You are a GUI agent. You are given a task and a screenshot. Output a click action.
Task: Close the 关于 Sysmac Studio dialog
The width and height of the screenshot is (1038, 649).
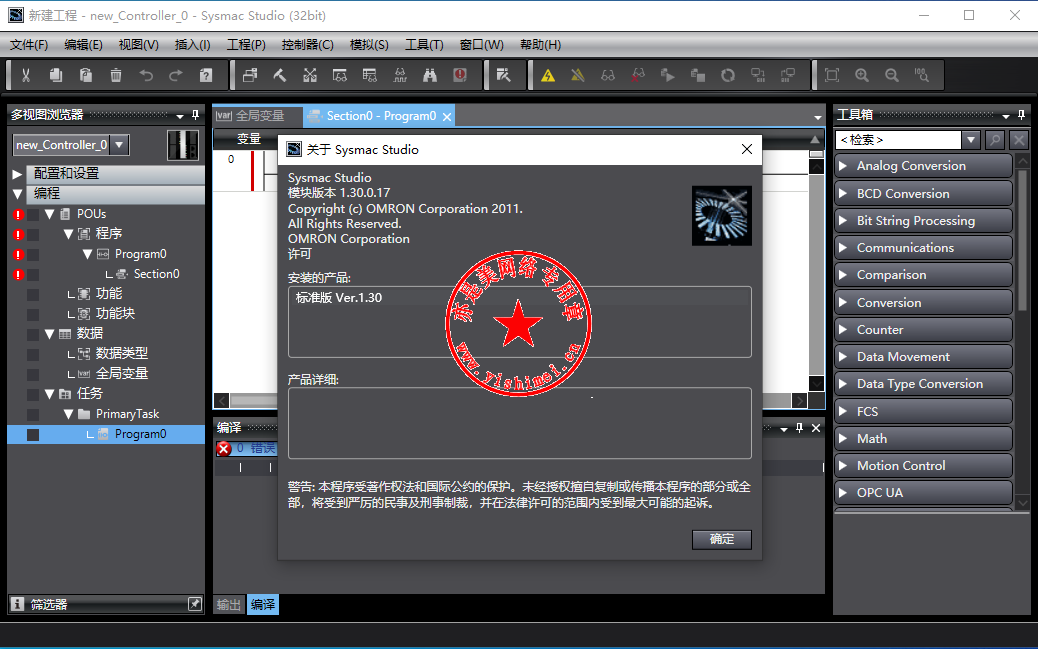747,150
